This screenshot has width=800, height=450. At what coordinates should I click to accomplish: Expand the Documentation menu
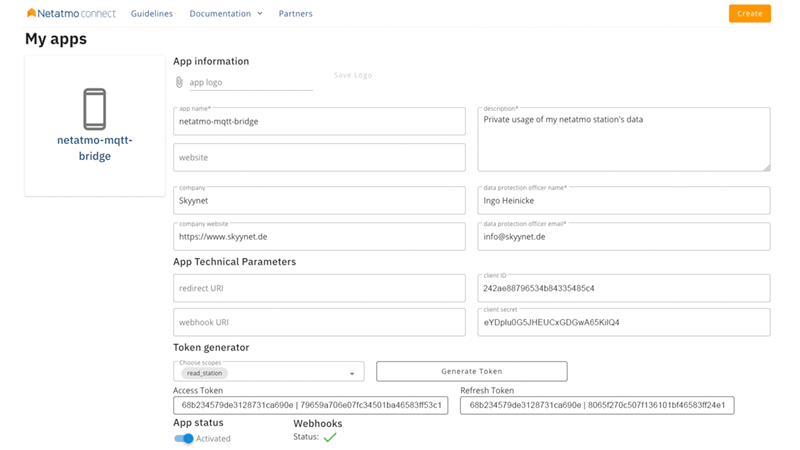click(226, 14)
